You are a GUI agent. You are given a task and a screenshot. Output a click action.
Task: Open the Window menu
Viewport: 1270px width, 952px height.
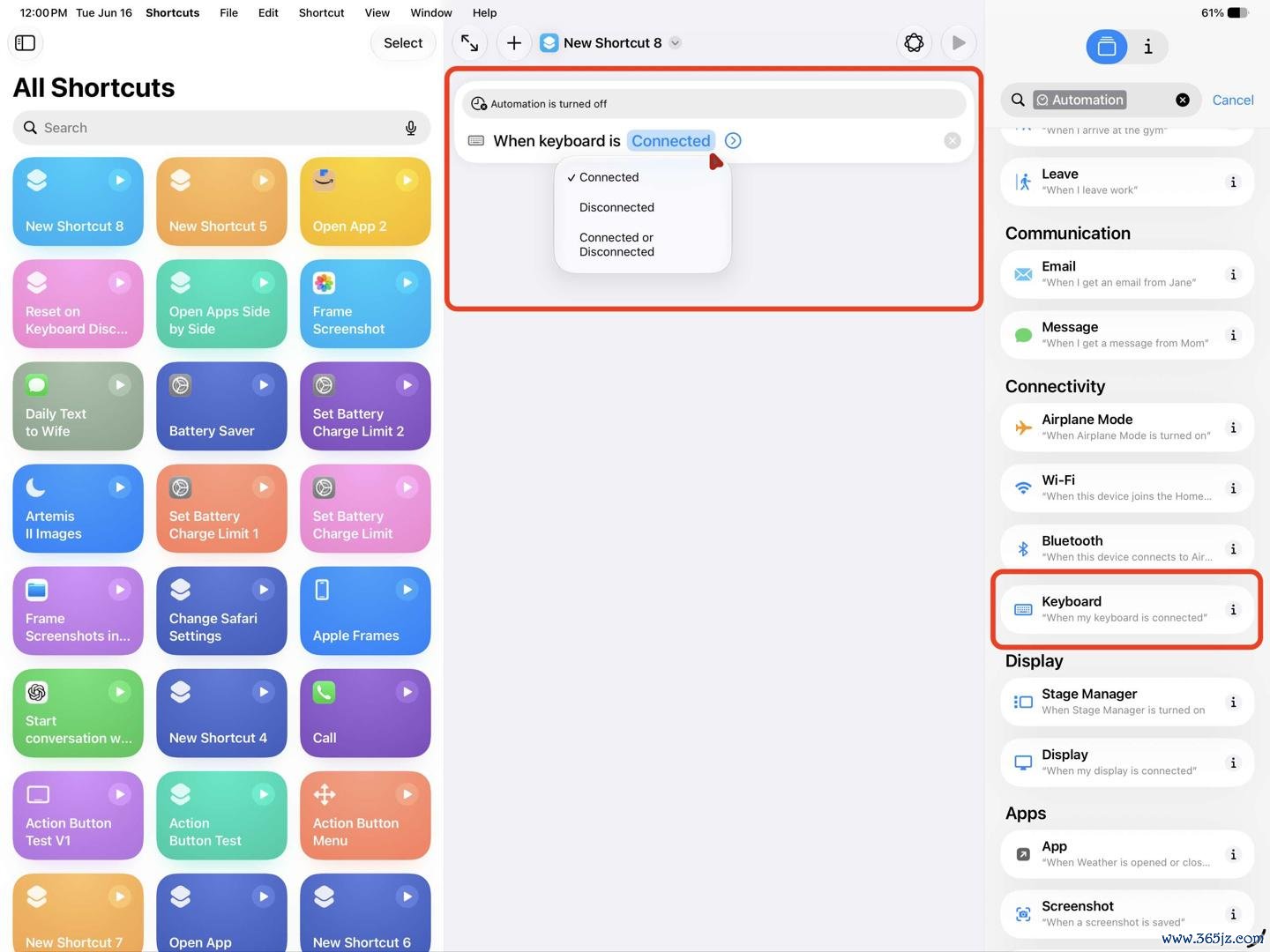click(431, 12)
